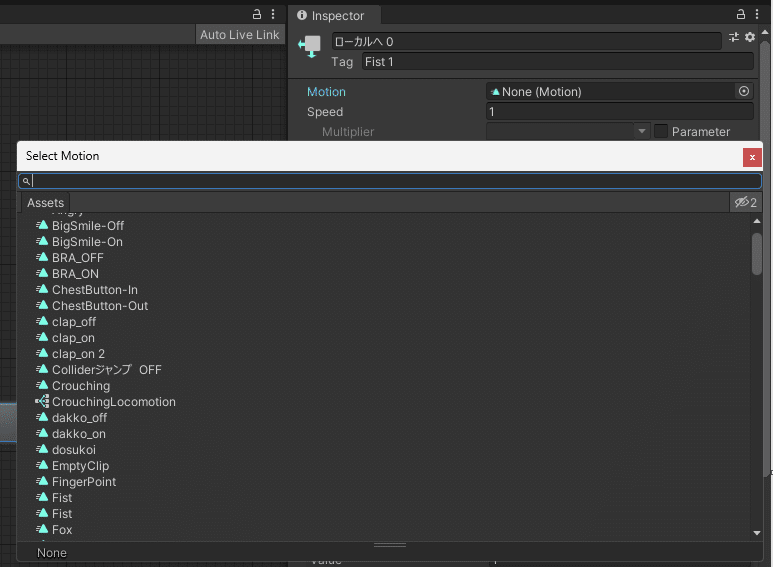Toggle the Animator panel lock icon
The width and height of the screenshot is (773, 567).
(x=256, y=14)
